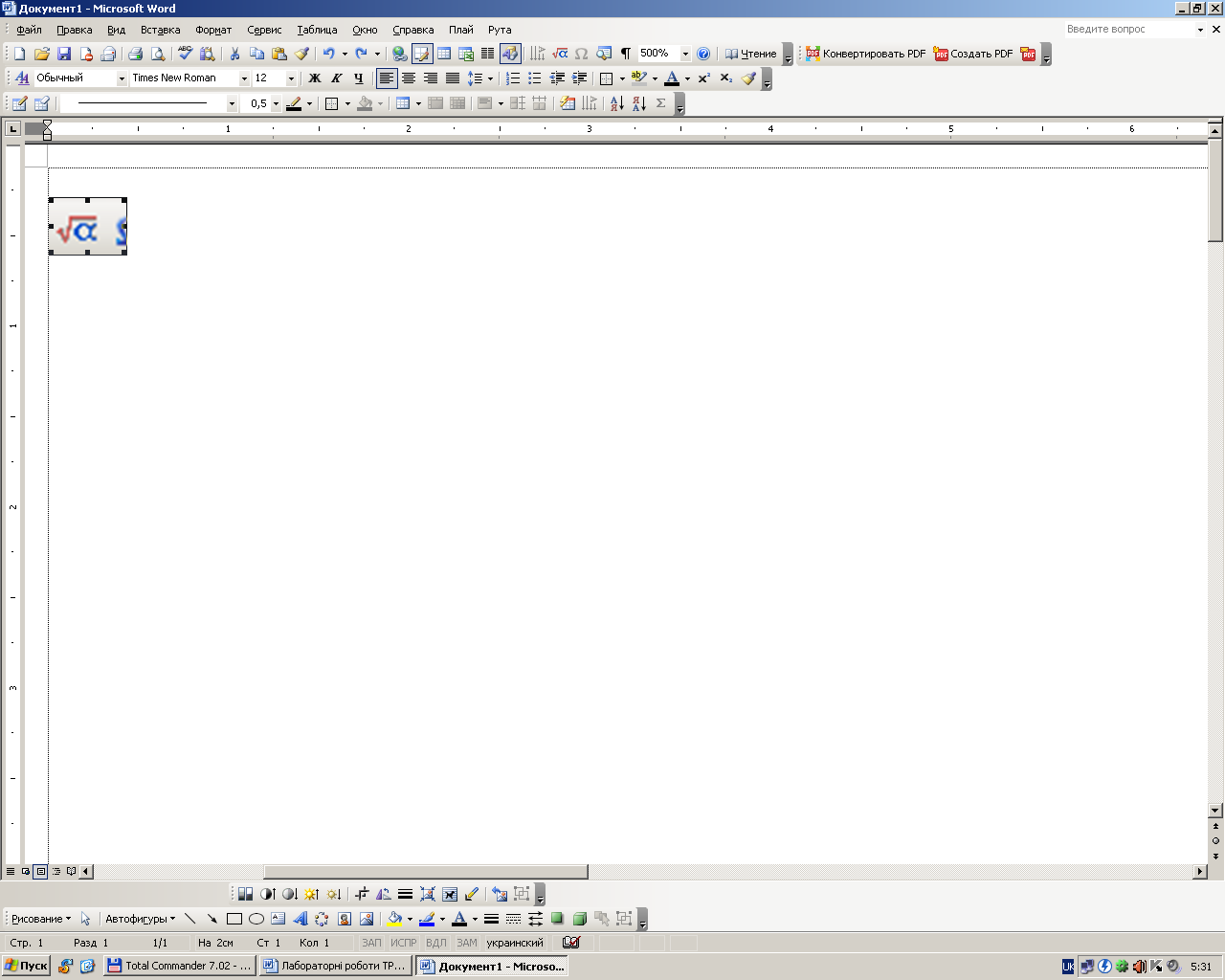This screenshot has height=980, width=1225.
Task: Open the font dropdown Times New Roman
Action: pyautogui.click(x=244, y=78)
